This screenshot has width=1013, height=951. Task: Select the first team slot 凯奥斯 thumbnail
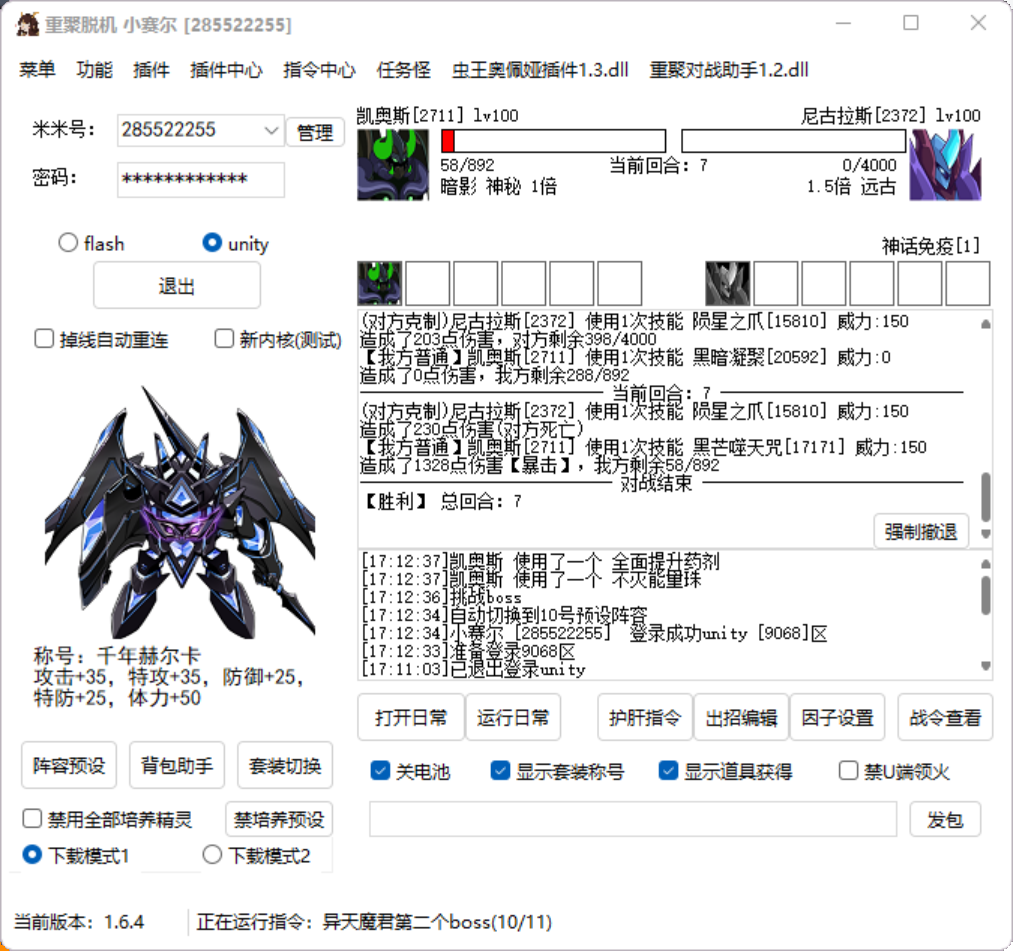coord(380,283)
